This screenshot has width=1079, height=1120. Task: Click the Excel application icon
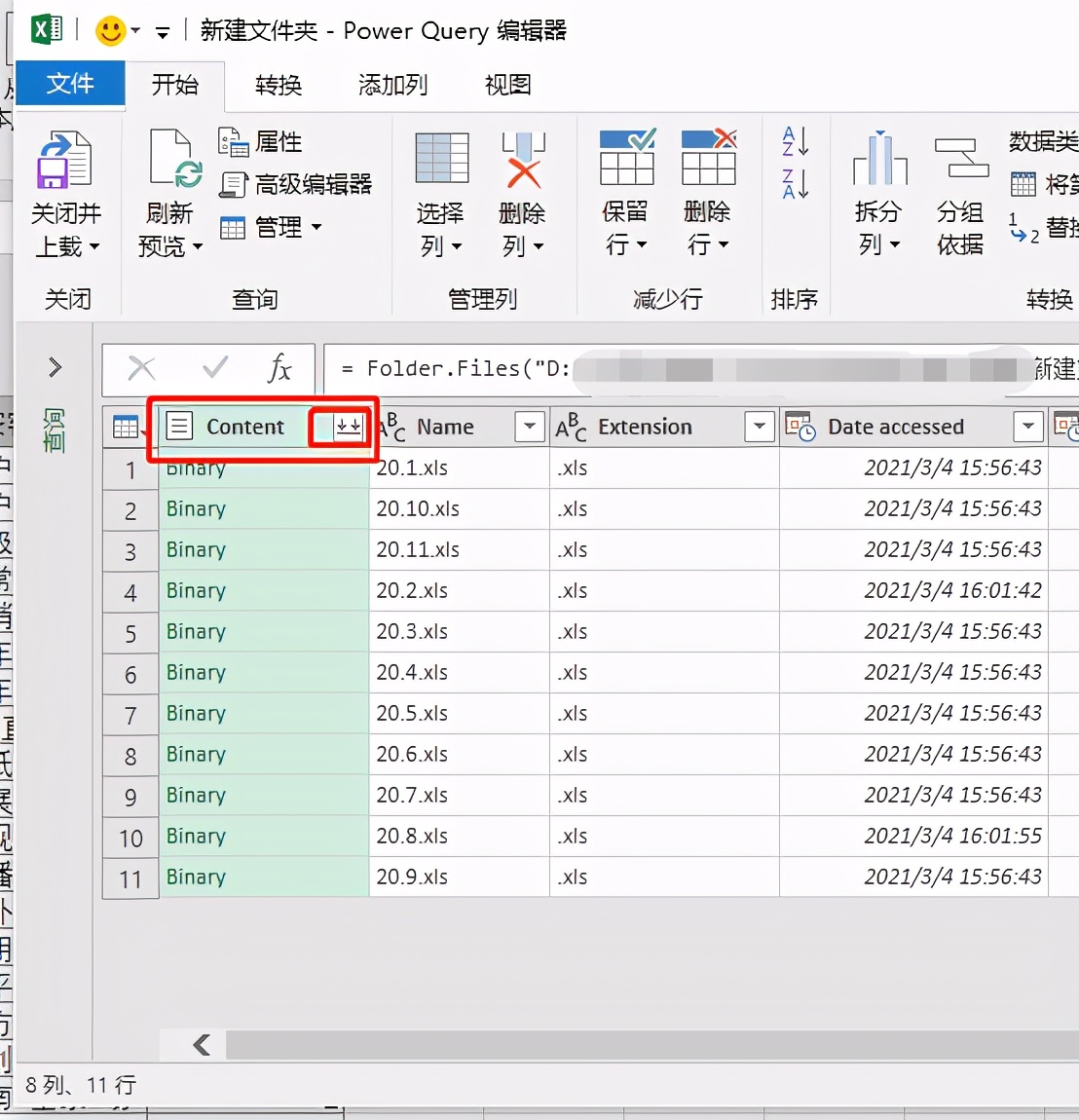(47, 30)
